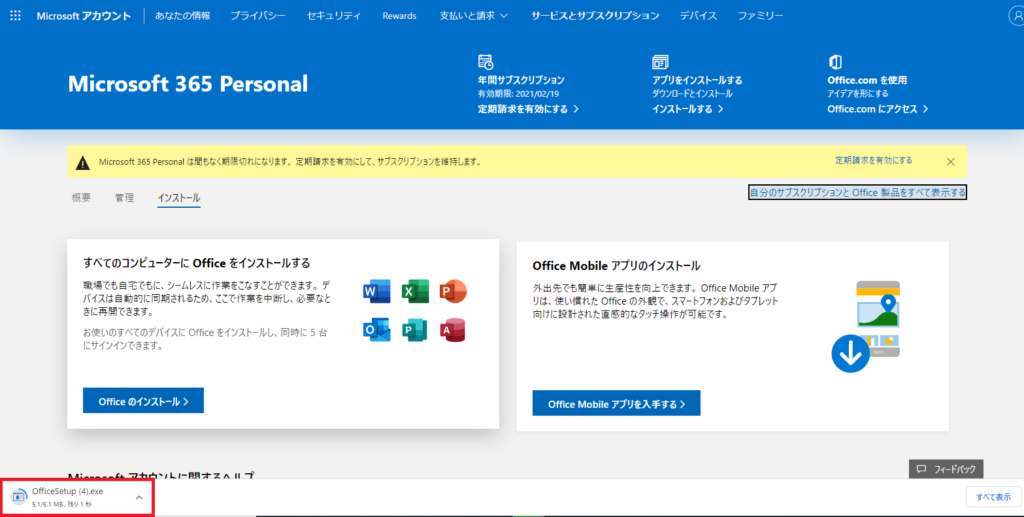This screenshot has width=1024, height=517.
Task: Click the Outlook app icon
Action: [377, 330]
